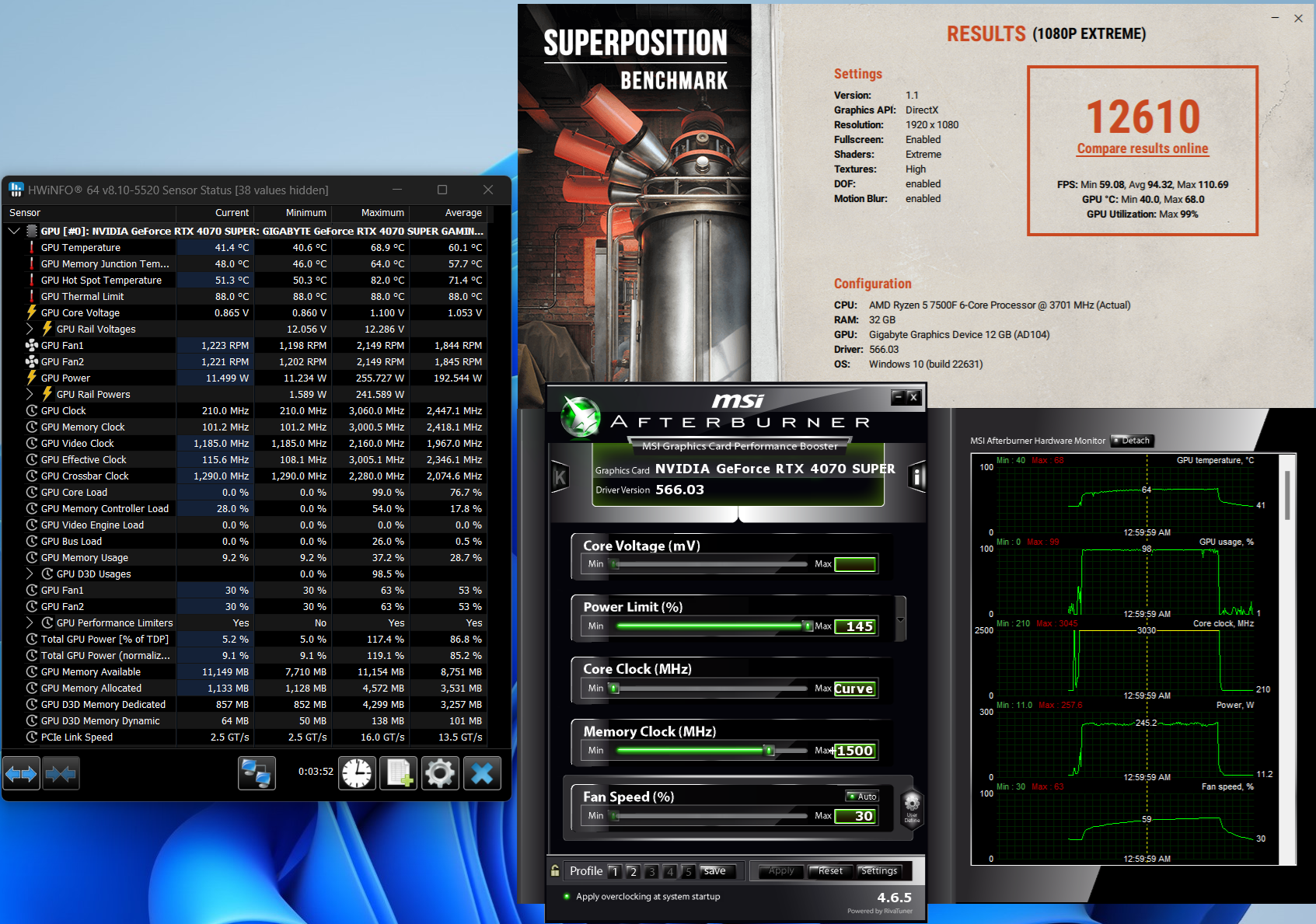The height and width of the screenshot is (924, 1316).
Task: Open the HWiNFO network monitoring computers icon
Action: point(257,773)
